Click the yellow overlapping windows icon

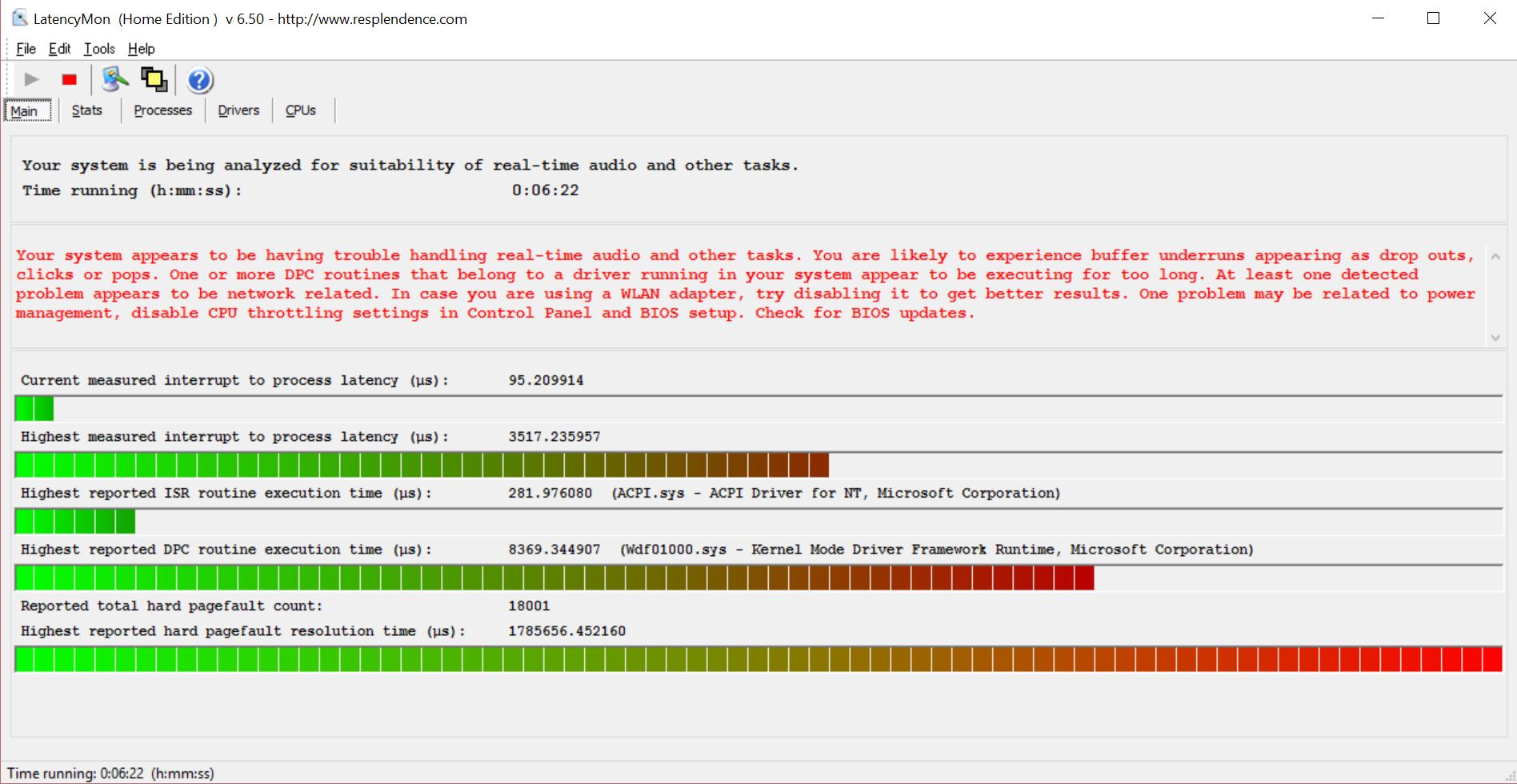tap(154, 79)
